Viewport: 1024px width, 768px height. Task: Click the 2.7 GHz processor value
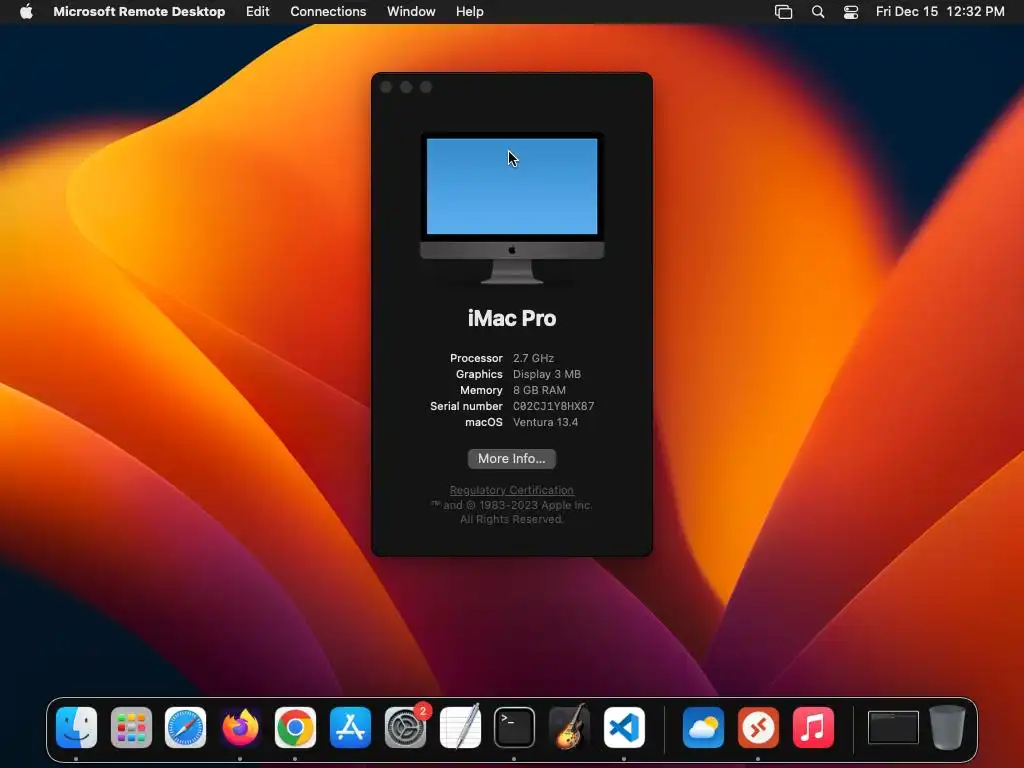pyautogui.click(x=534, y=358)
